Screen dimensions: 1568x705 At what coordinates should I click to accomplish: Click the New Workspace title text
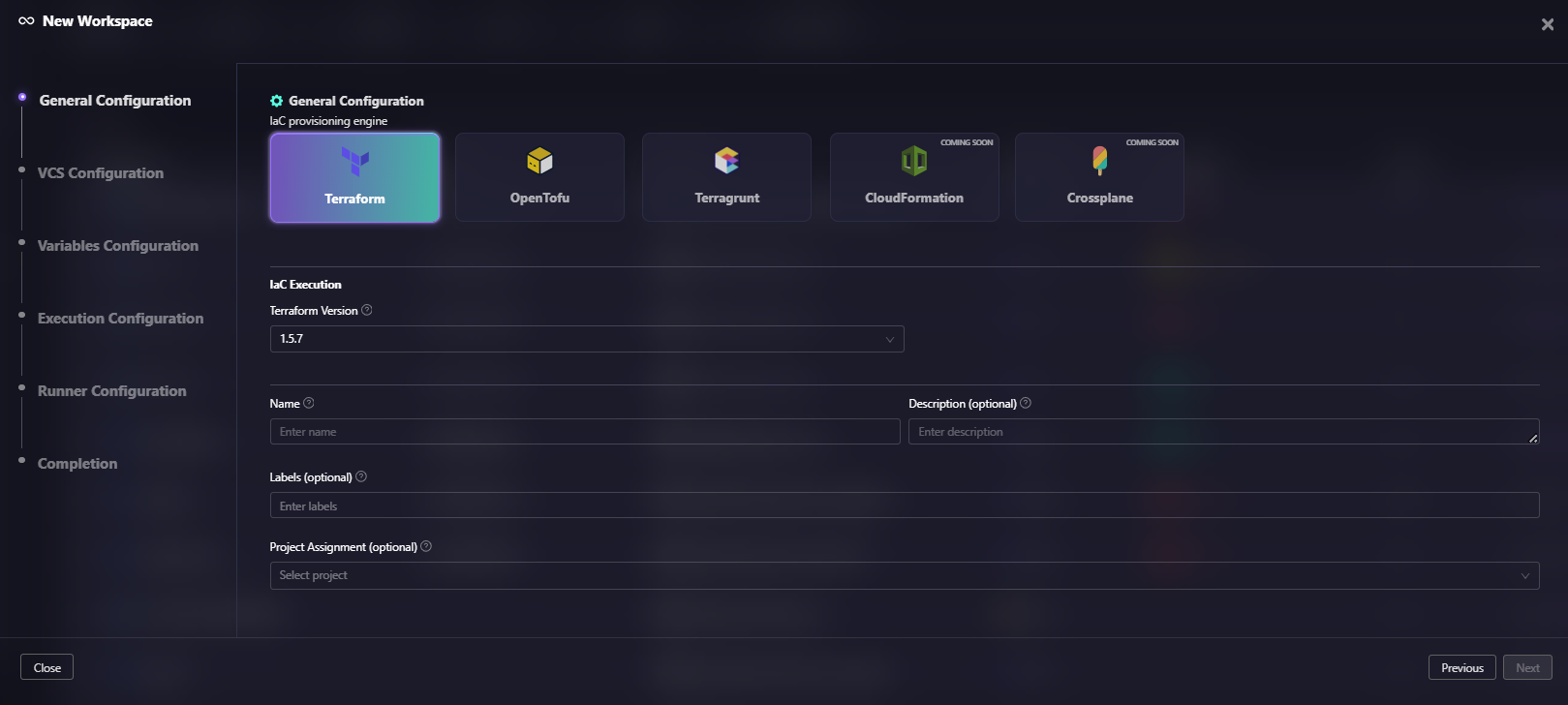[x=98, y=21]
